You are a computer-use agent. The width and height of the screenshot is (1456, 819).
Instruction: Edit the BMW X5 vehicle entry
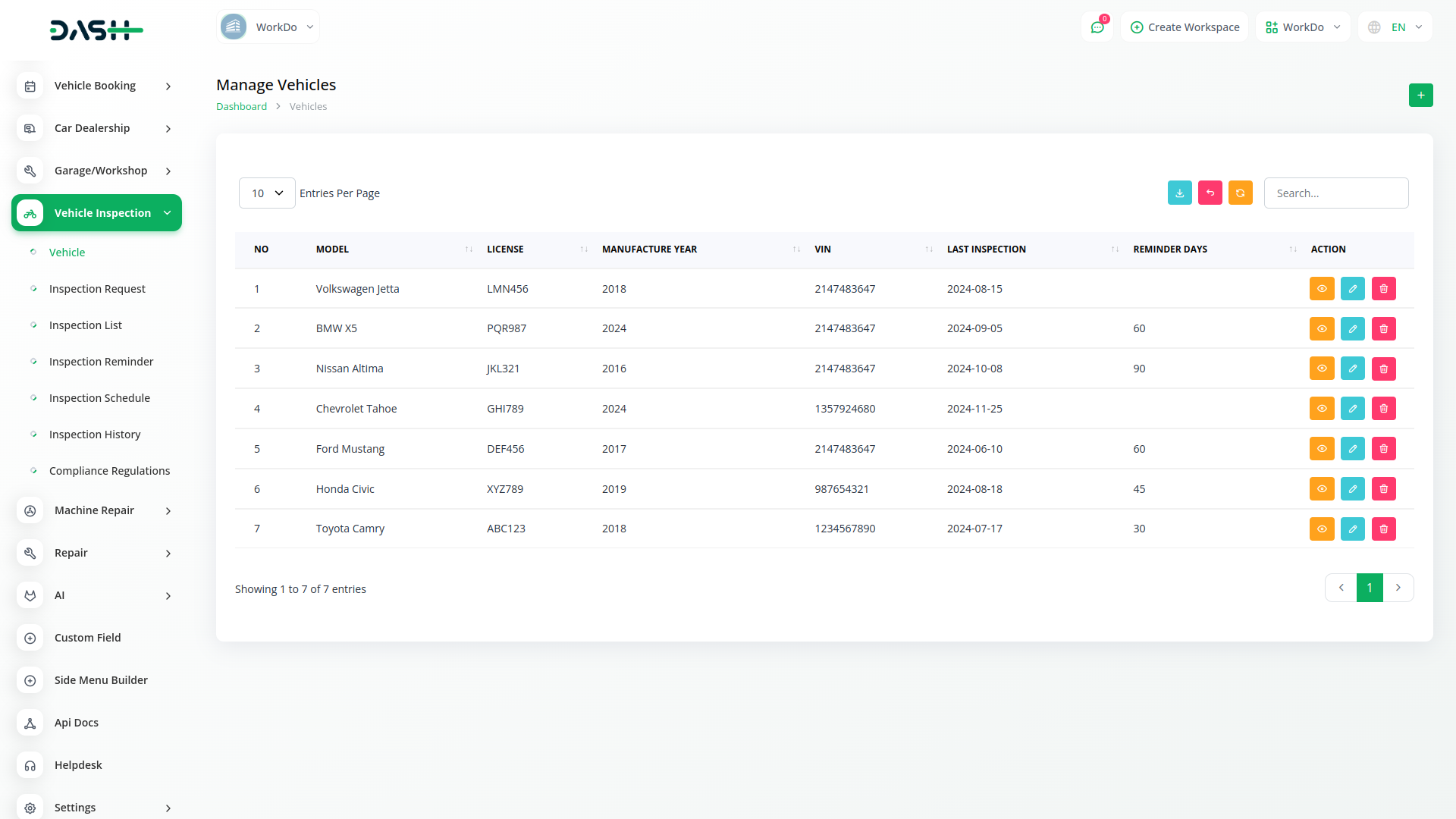1352,328
